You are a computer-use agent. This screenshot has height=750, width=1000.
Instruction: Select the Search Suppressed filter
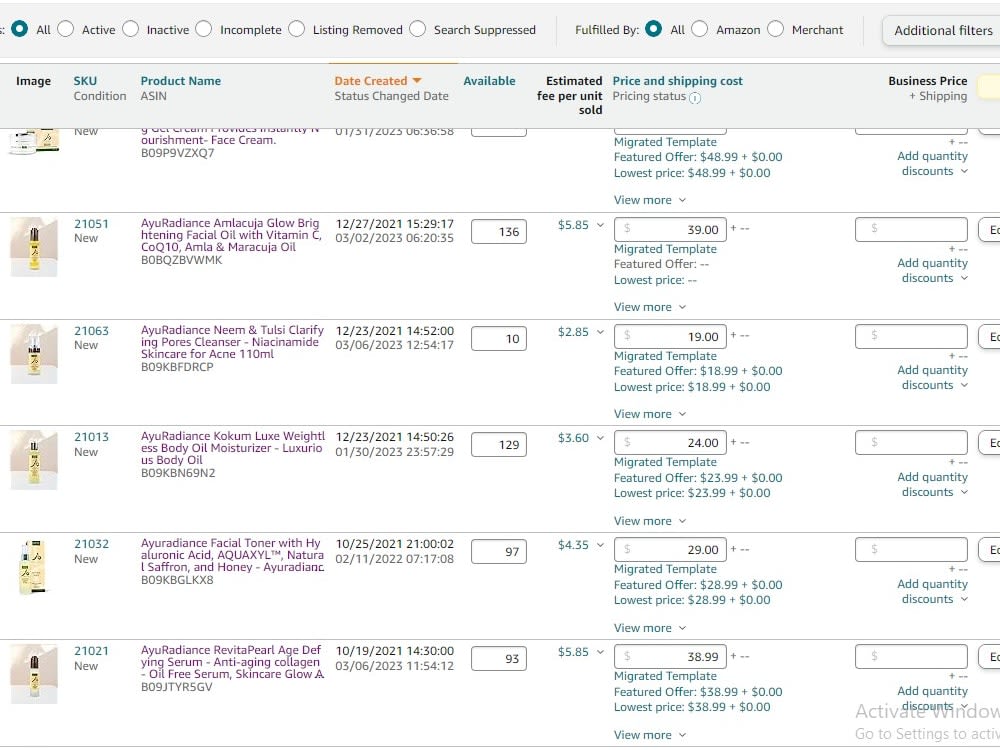pos(418,29)
